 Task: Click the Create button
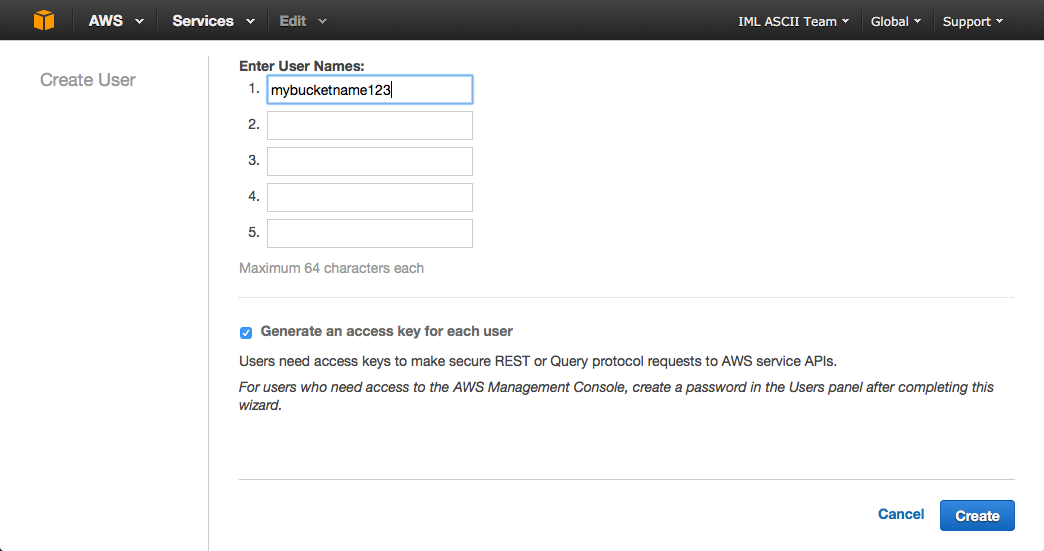(x=977, y=516)
